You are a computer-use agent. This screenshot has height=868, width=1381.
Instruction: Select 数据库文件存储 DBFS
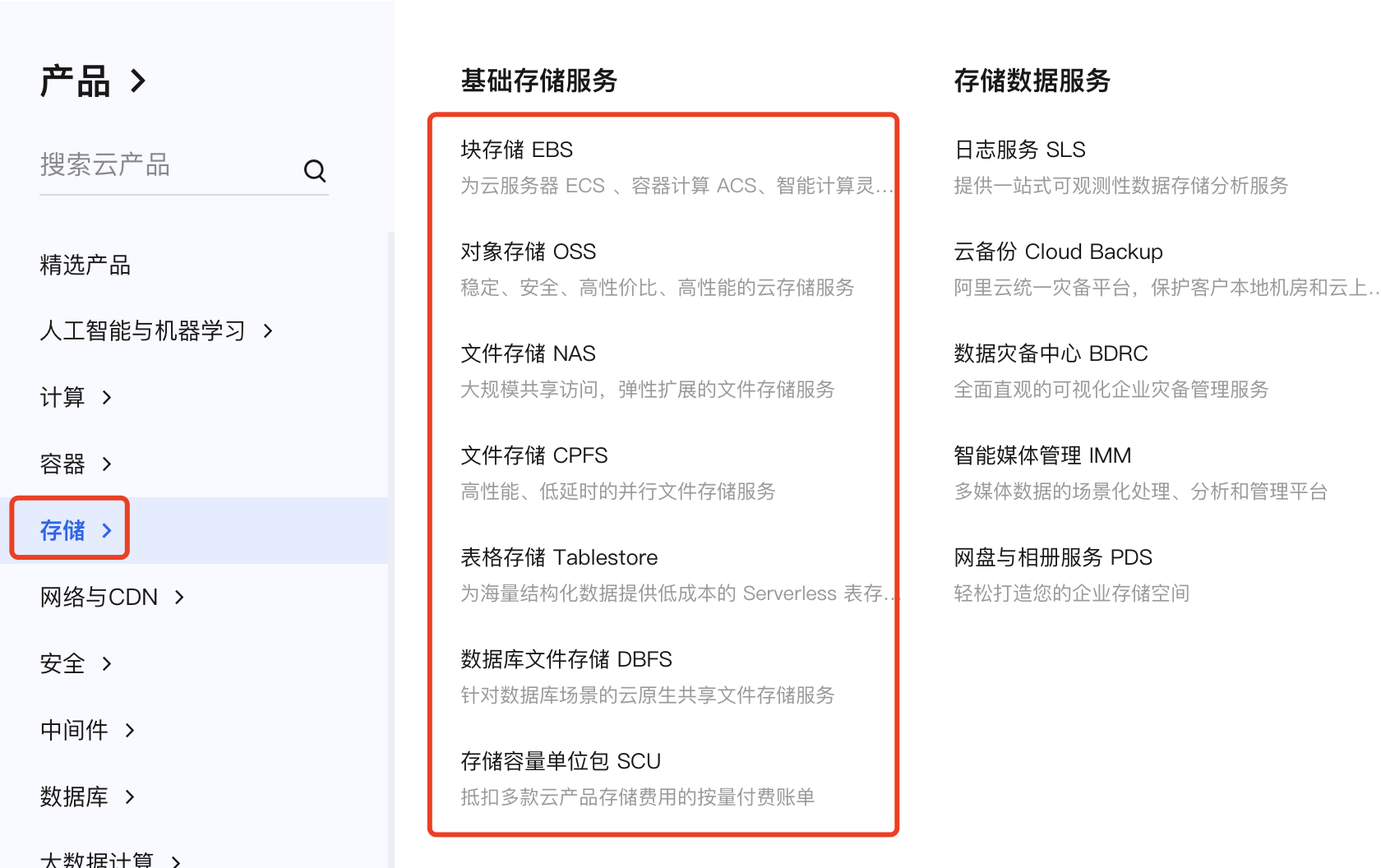[x=566, y=658]
